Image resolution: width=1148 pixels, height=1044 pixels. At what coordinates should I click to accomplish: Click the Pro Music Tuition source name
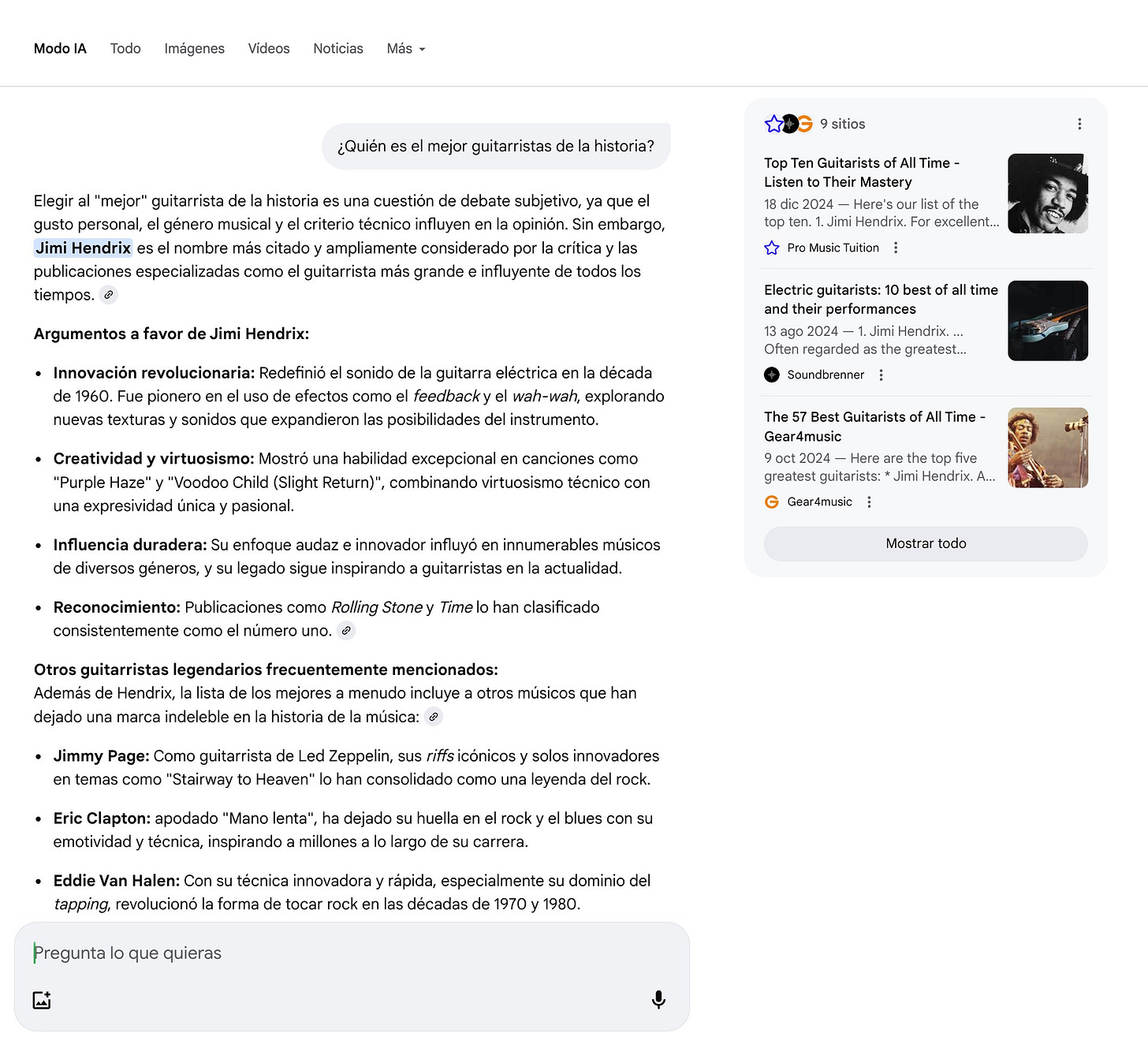pos(833,248)
